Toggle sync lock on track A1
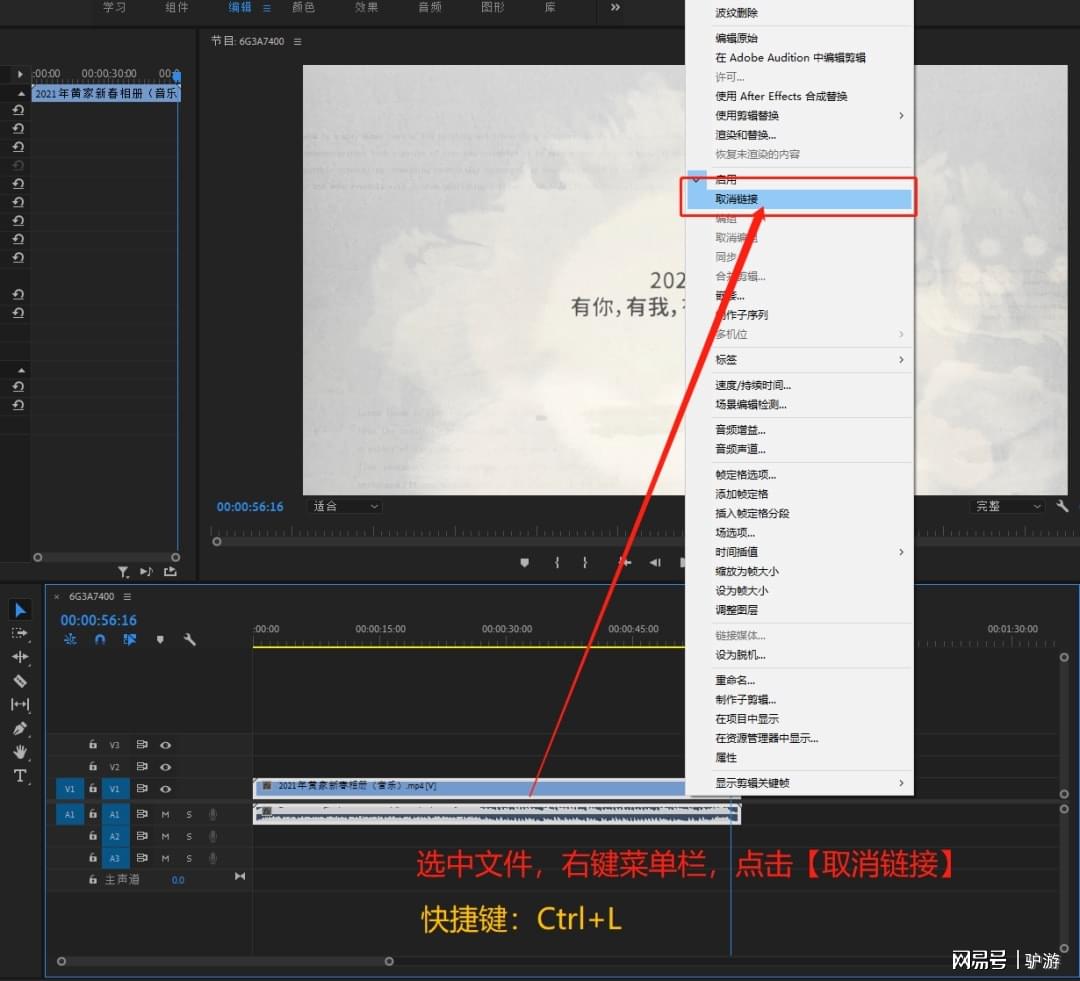Screen dimensions: 1080x981 pos(142,814)
